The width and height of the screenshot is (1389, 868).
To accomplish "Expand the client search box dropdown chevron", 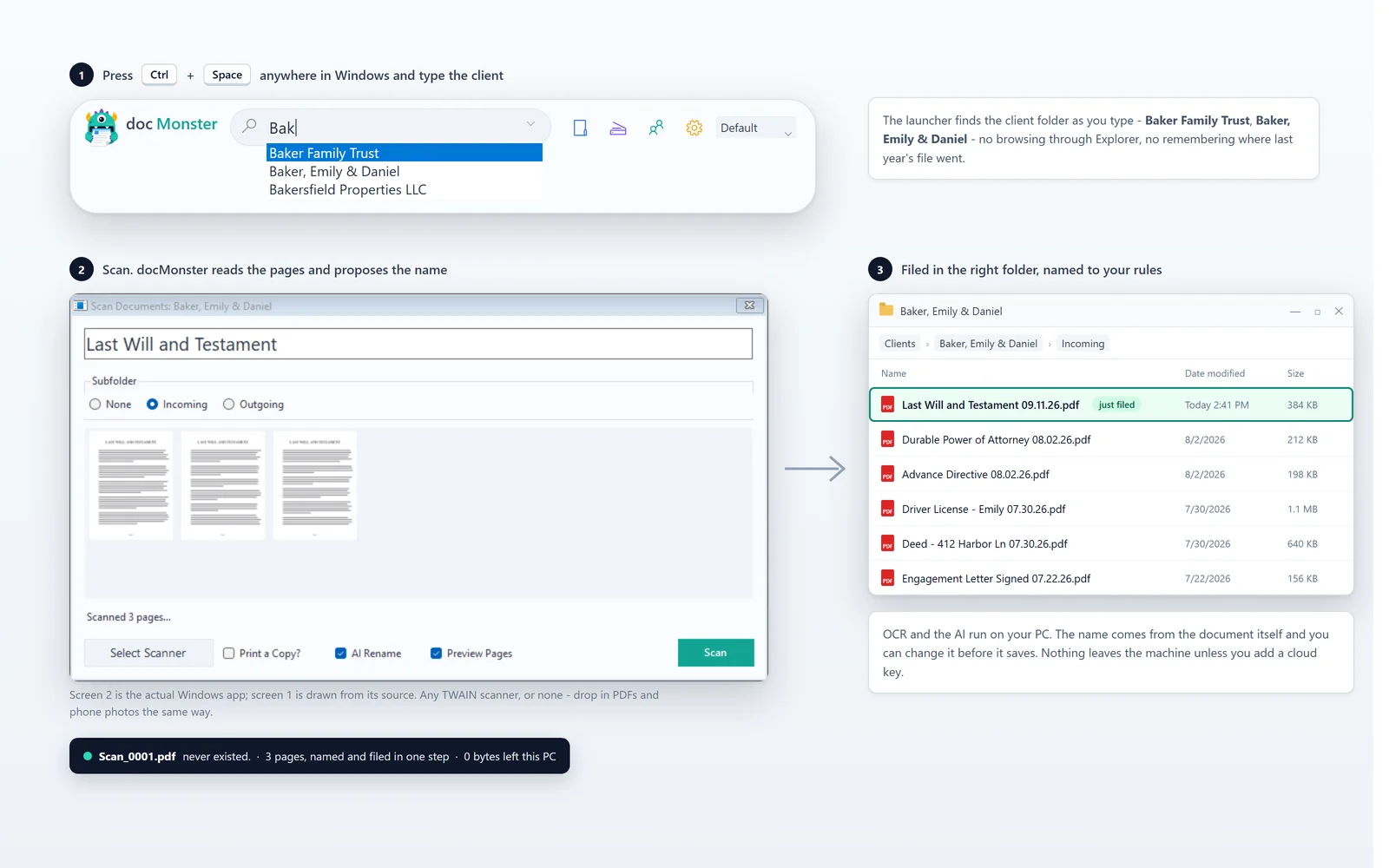I will pyautogui.click(x=530, y=124).
